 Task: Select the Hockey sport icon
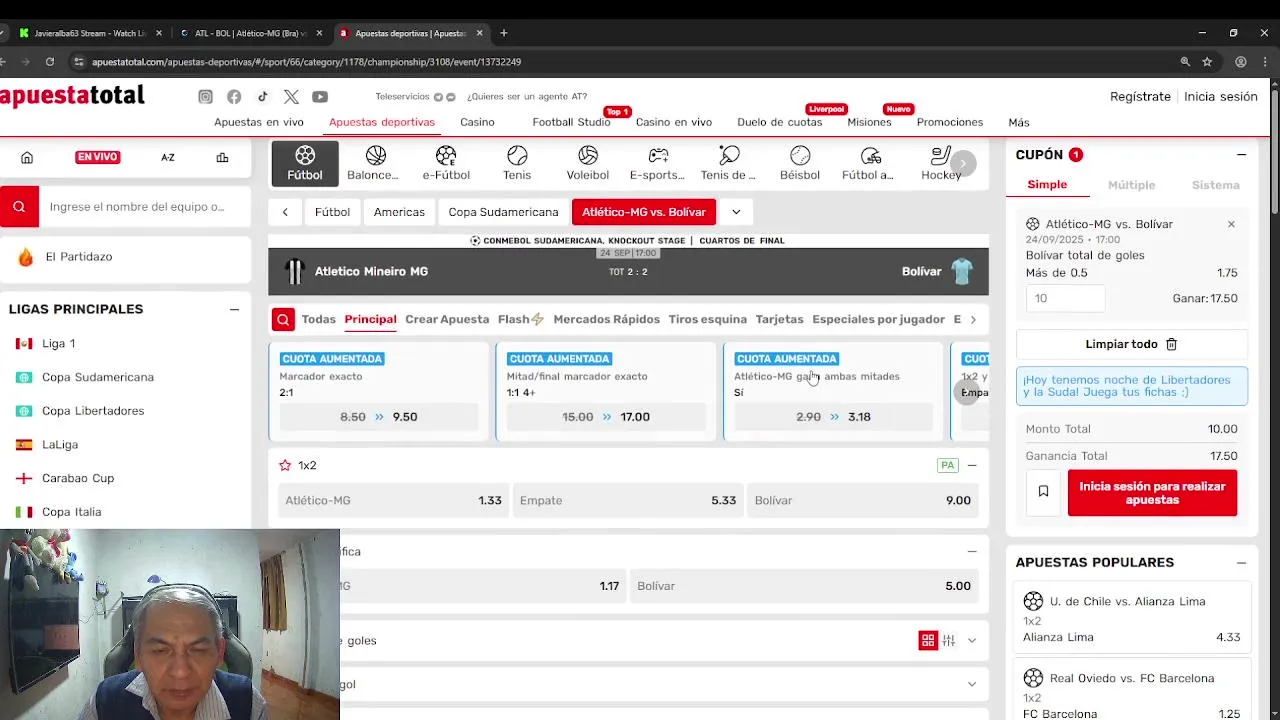point(941,163)
